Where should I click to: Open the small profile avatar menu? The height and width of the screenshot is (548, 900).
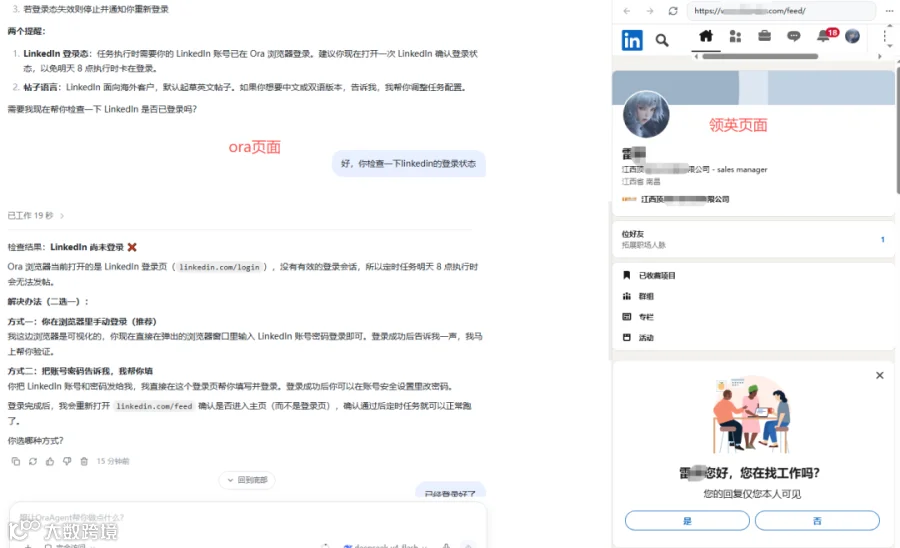852,36
